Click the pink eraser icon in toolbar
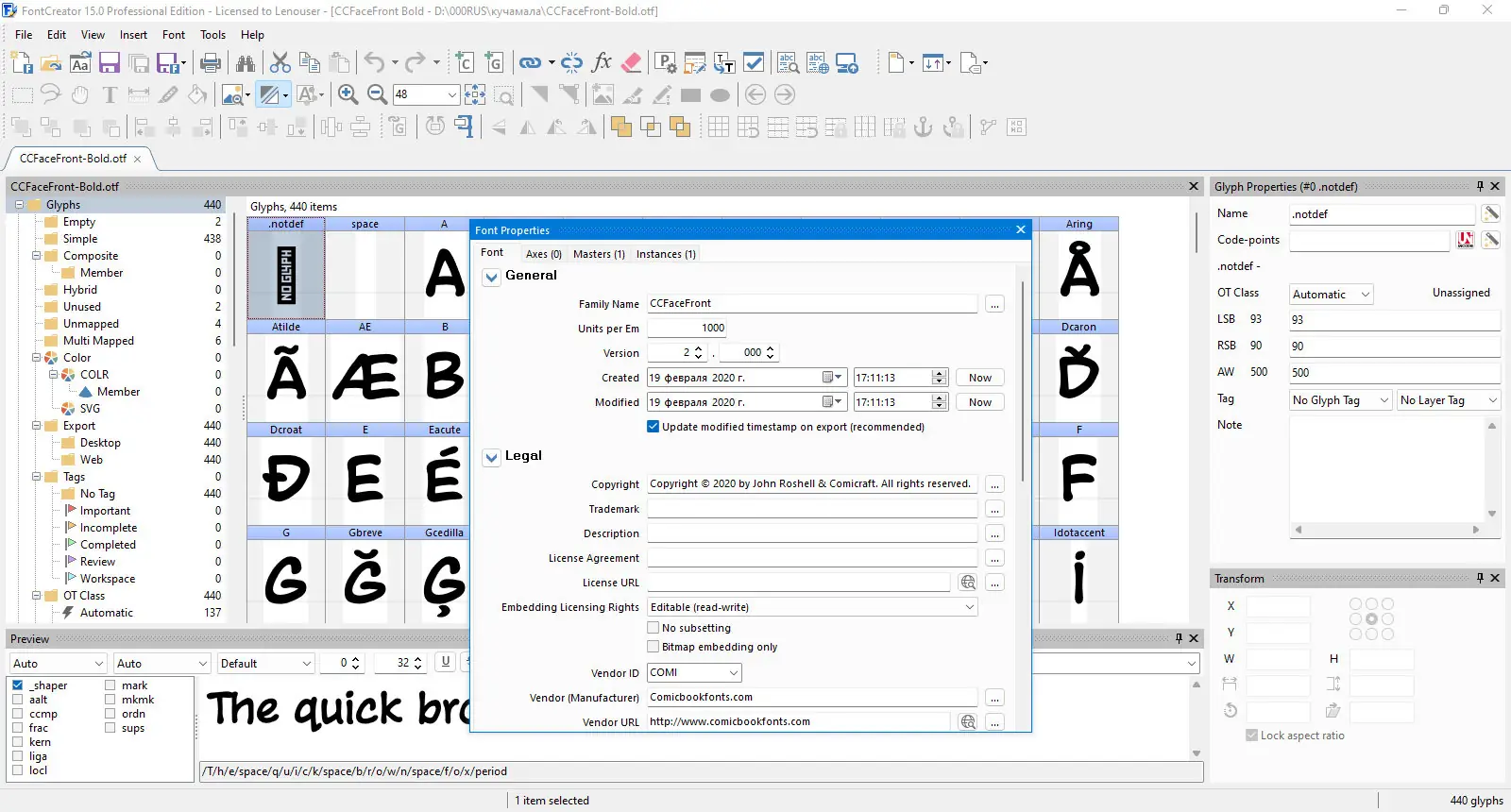 [632, 63]
